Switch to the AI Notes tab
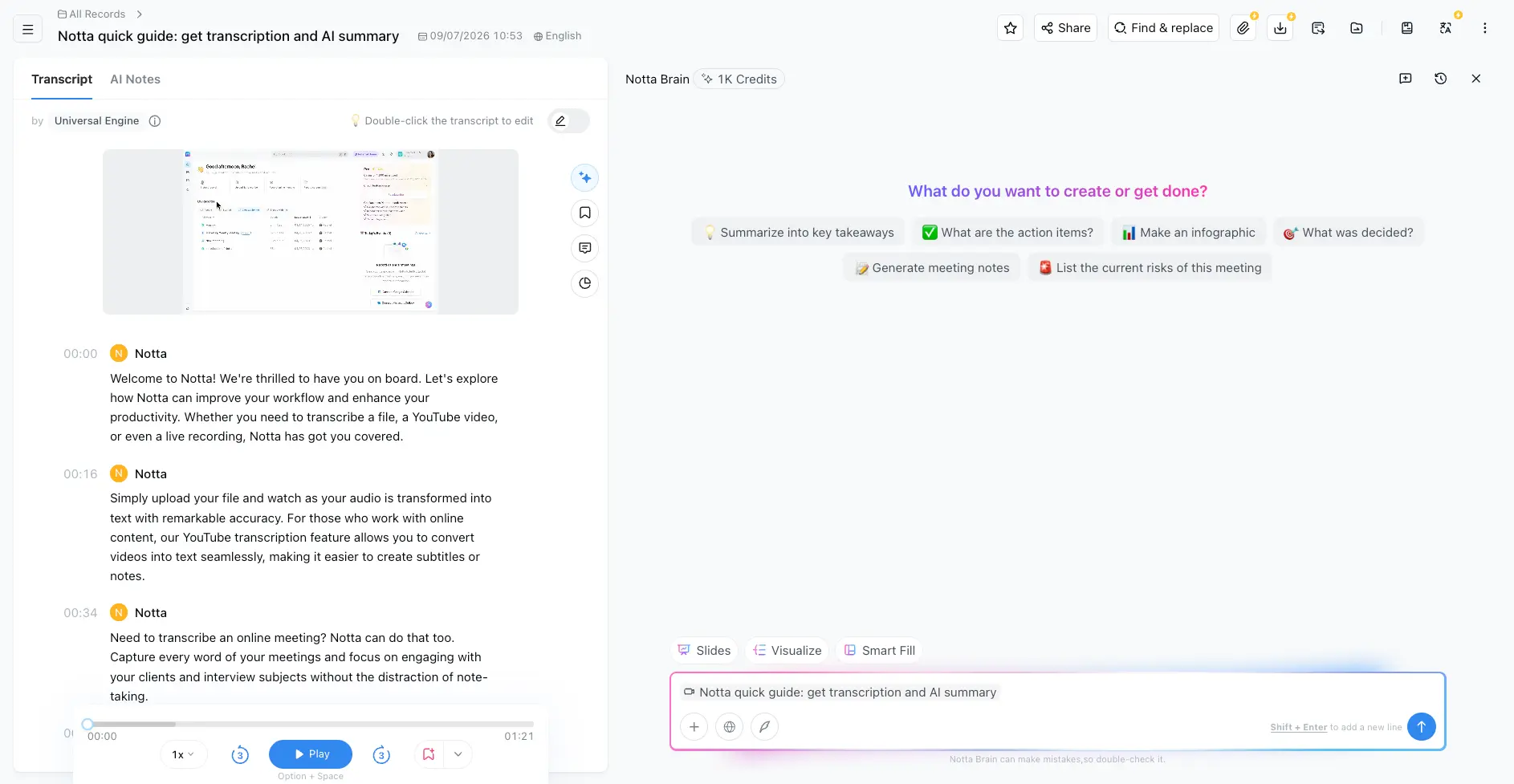 coord(135,79)
